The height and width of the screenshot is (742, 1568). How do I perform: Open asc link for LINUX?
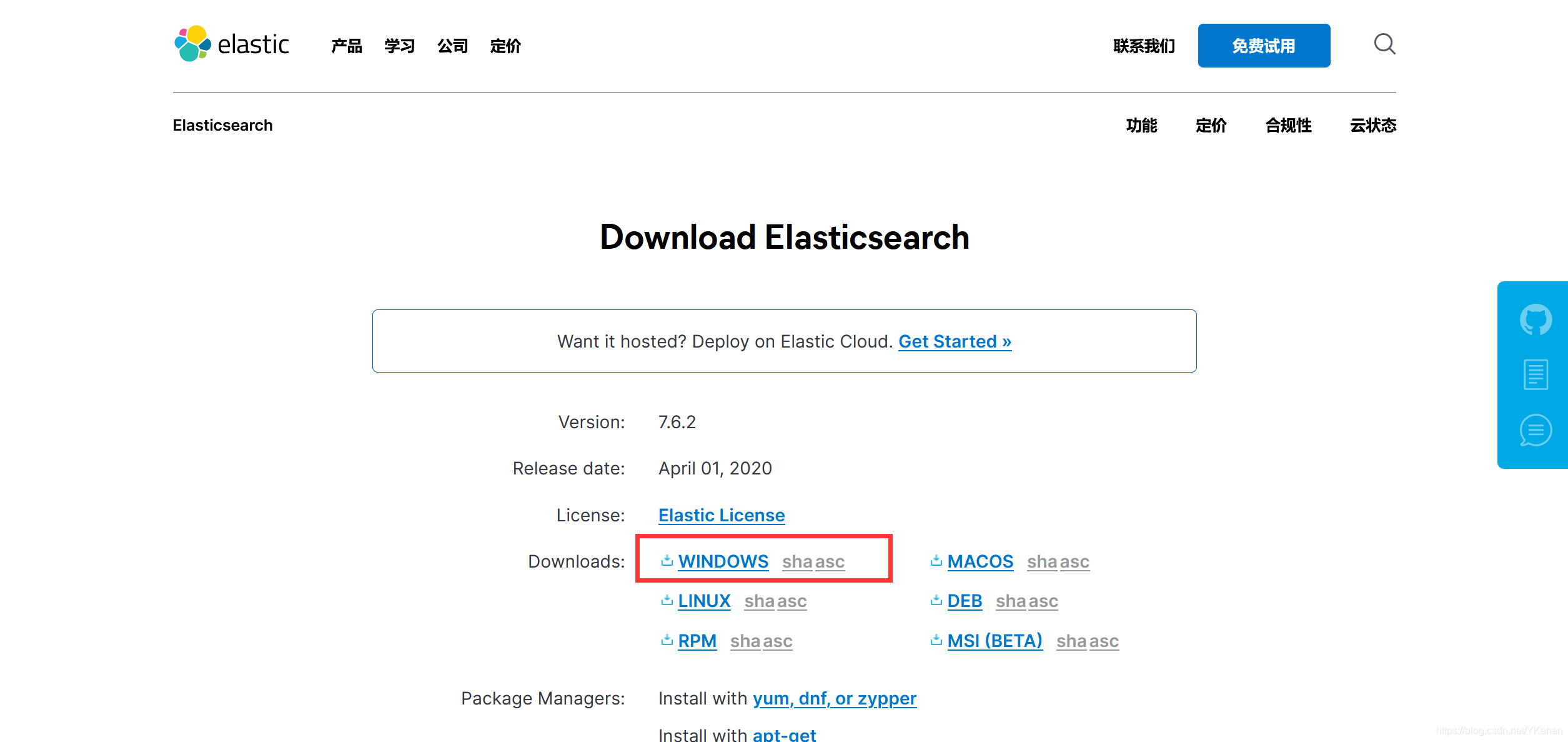click(792, 601)
